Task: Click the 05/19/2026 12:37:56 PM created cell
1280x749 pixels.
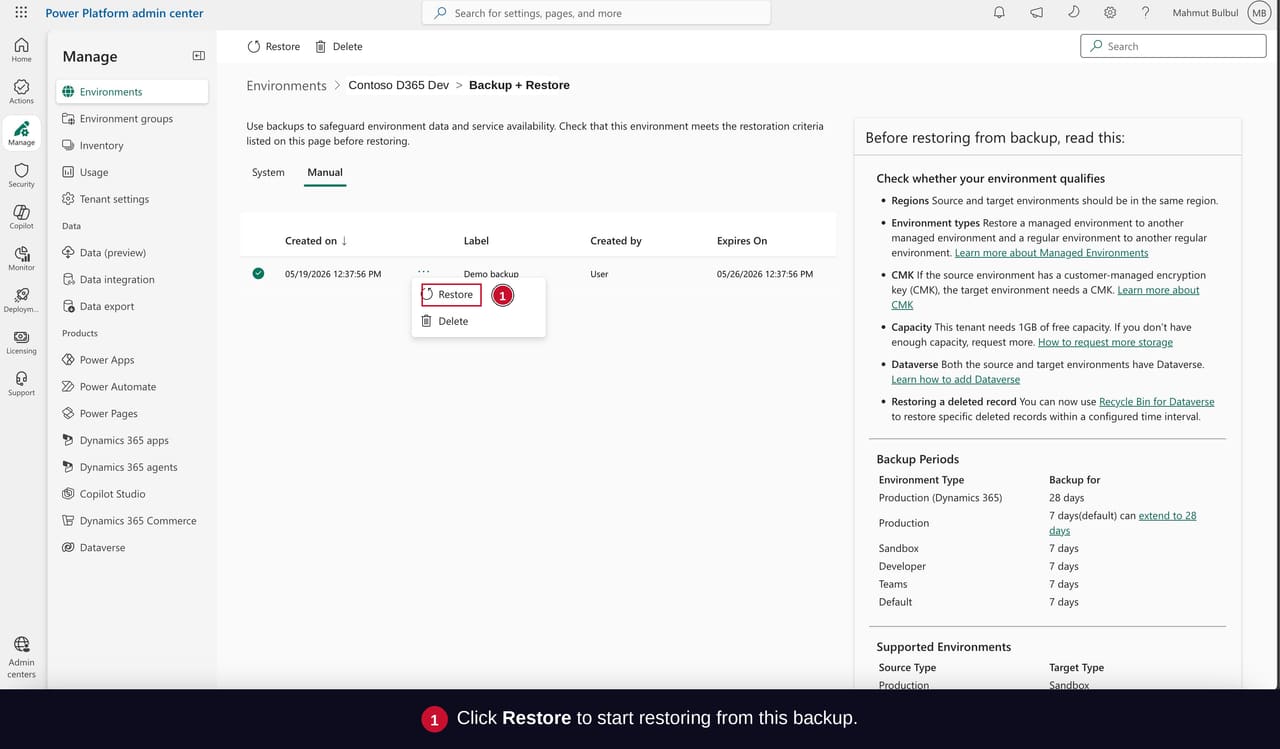Action: click(x=333, y=274)
